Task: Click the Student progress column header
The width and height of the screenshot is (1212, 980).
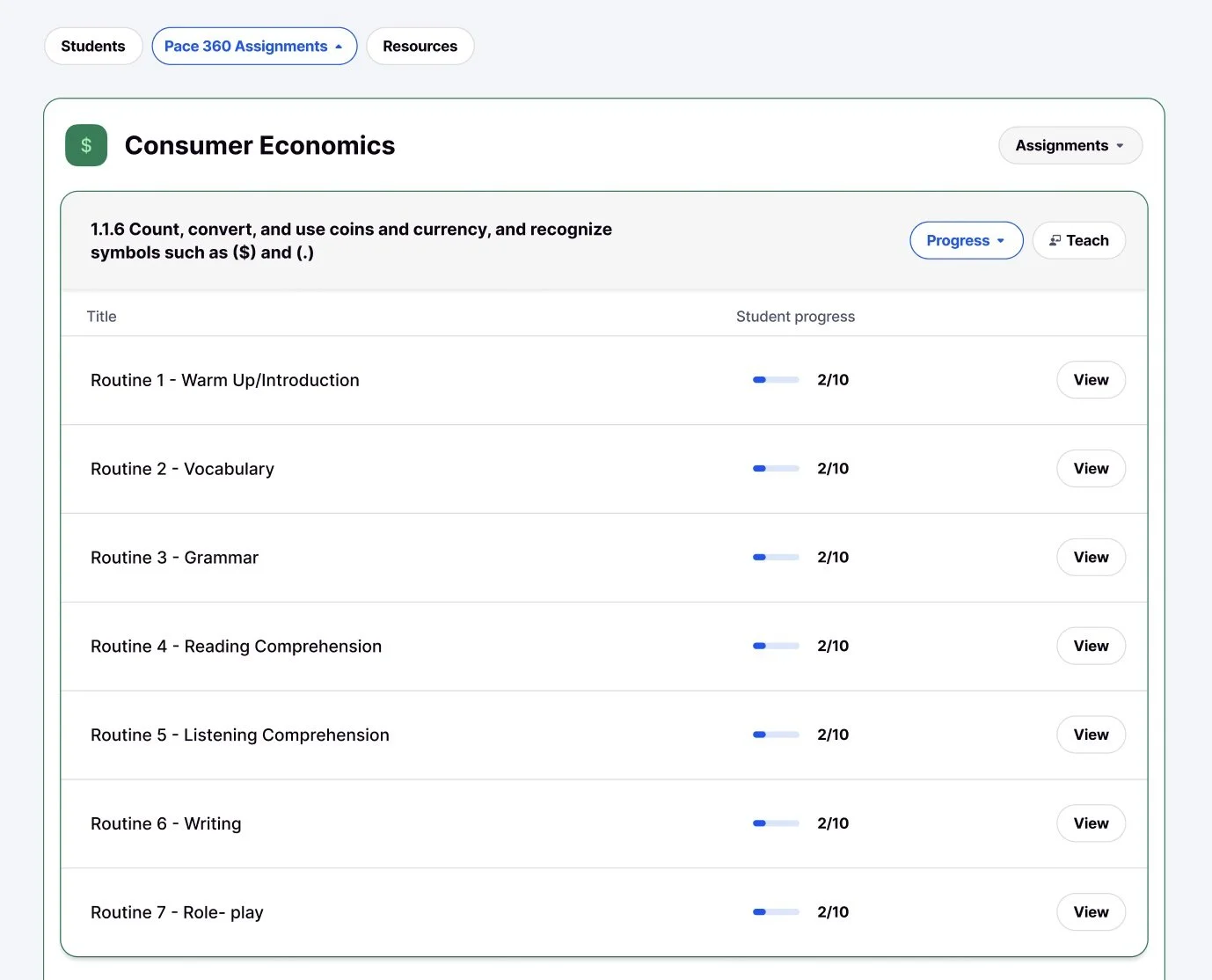Action: point(795,317)
